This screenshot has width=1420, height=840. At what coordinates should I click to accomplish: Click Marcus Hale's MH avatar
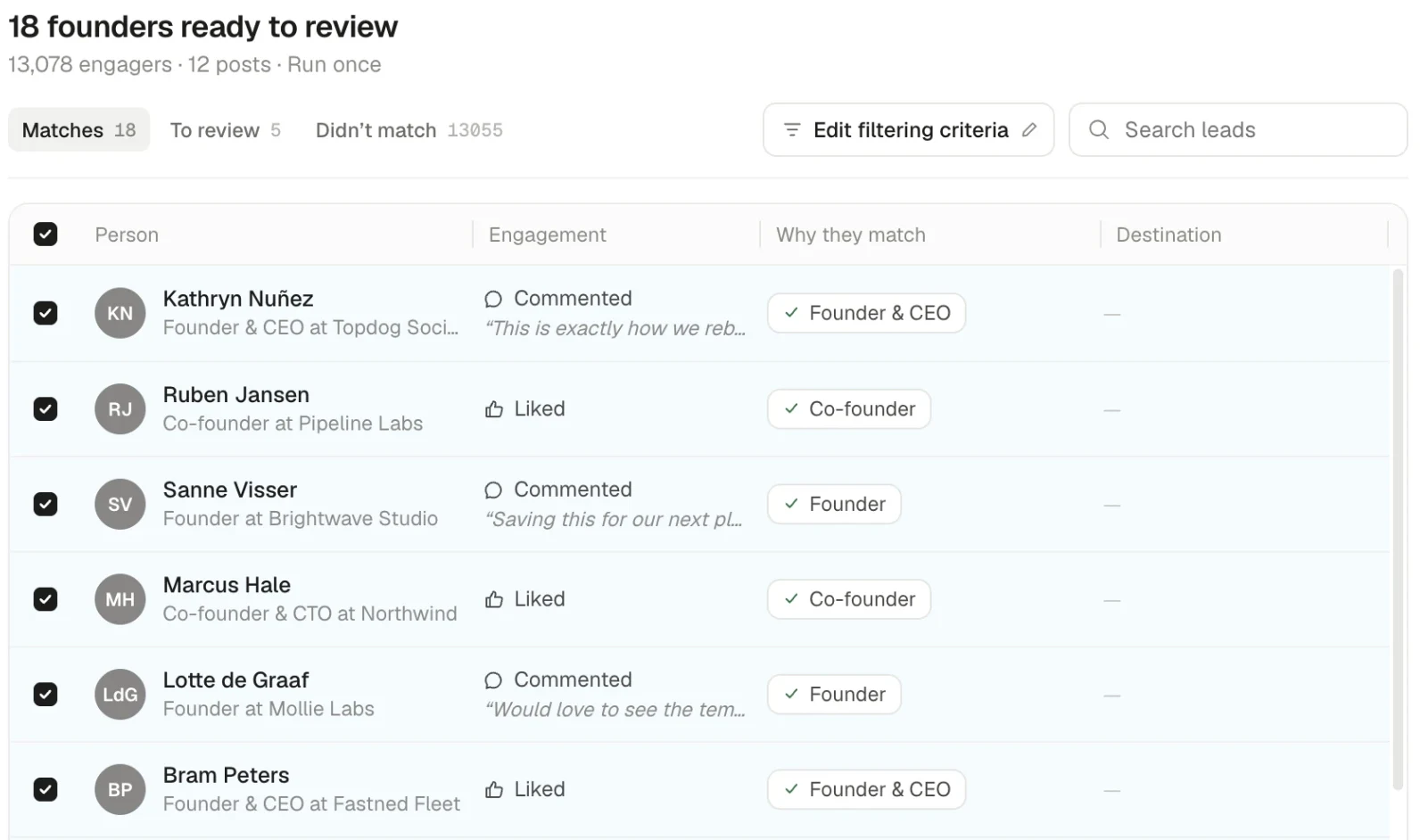pyautogui.click(x=120, y=599)
